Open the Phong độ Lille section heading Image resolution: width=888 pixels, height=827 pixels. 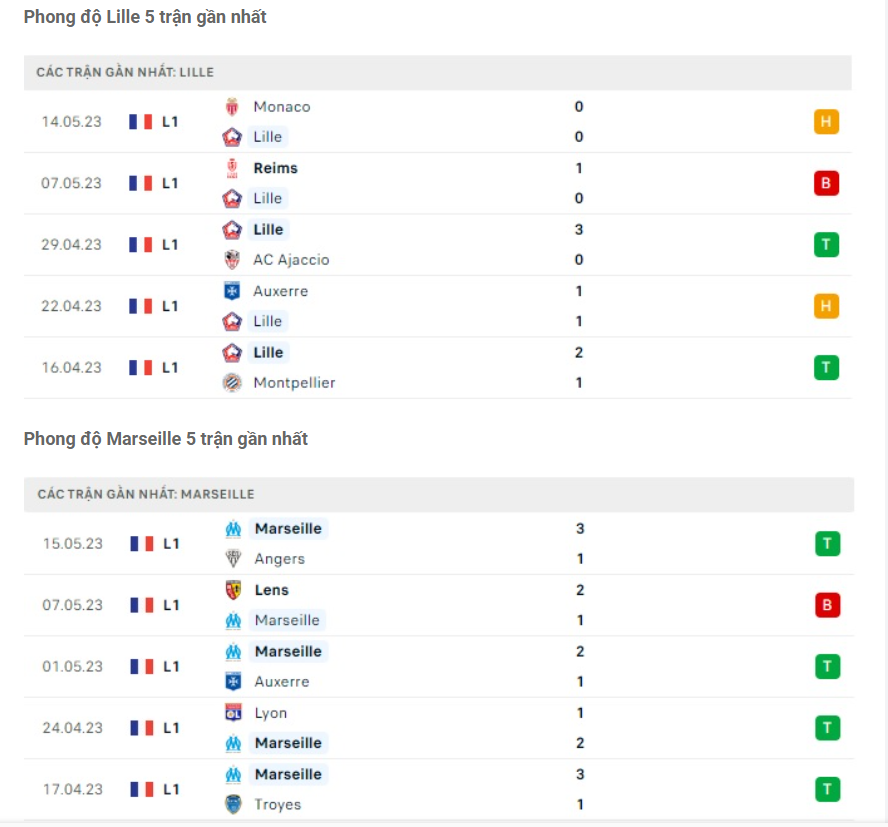[144, 16]
